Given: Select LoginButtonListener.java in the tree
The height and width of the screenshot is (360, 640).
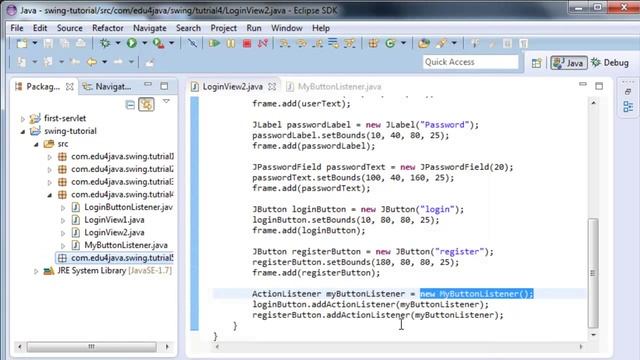Looking at the screenshot, I should point(122,207).
